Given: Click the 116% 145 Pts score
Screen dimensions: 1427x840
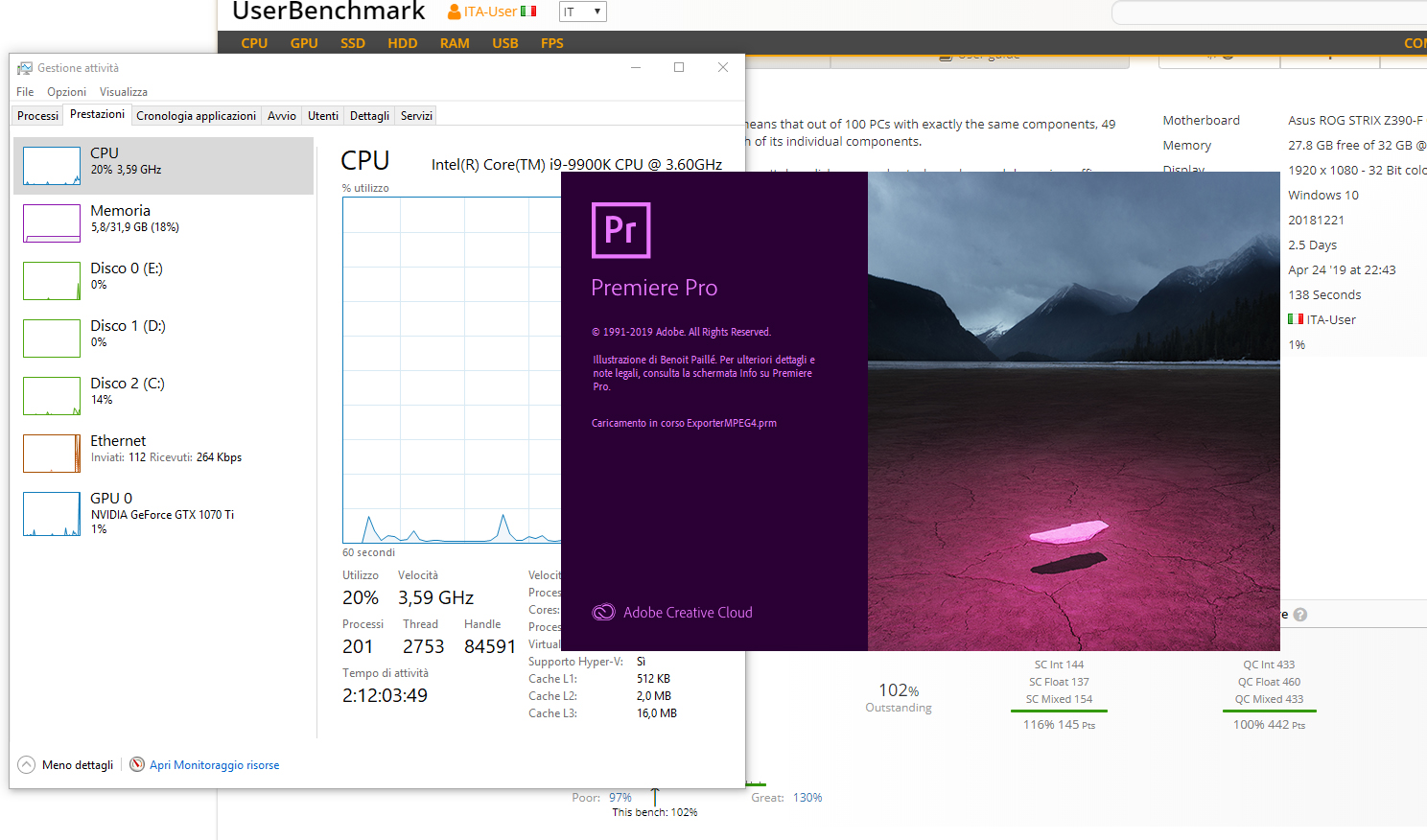Looking at the screenshot, I should coord(1059,725).
